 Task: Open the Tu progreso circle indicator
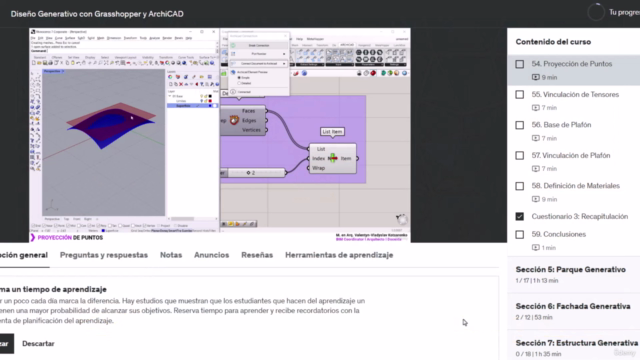pyautogui.click(x=596, y=12)
